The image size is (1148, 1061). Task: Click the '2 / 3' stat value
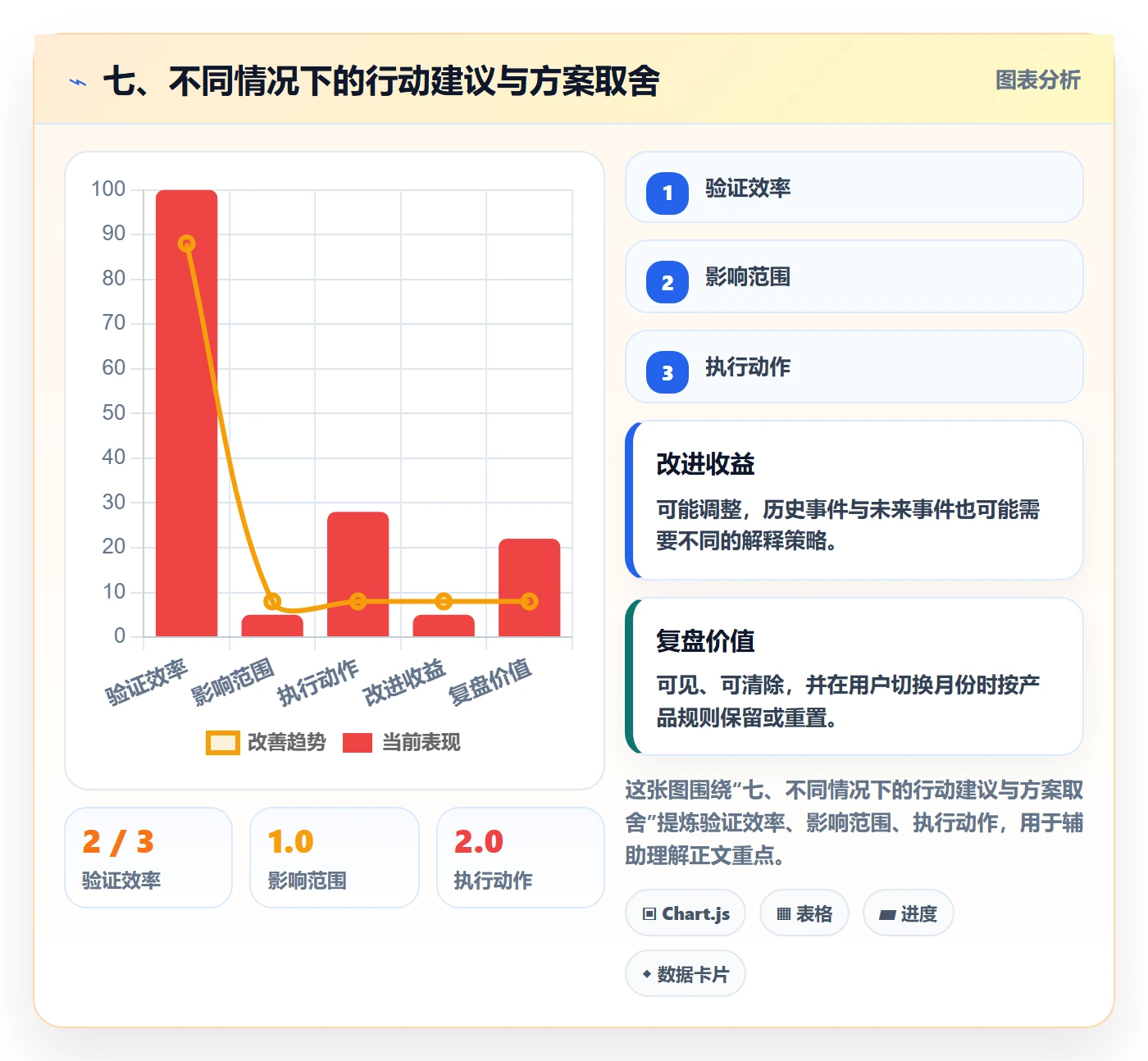(118, 842)
